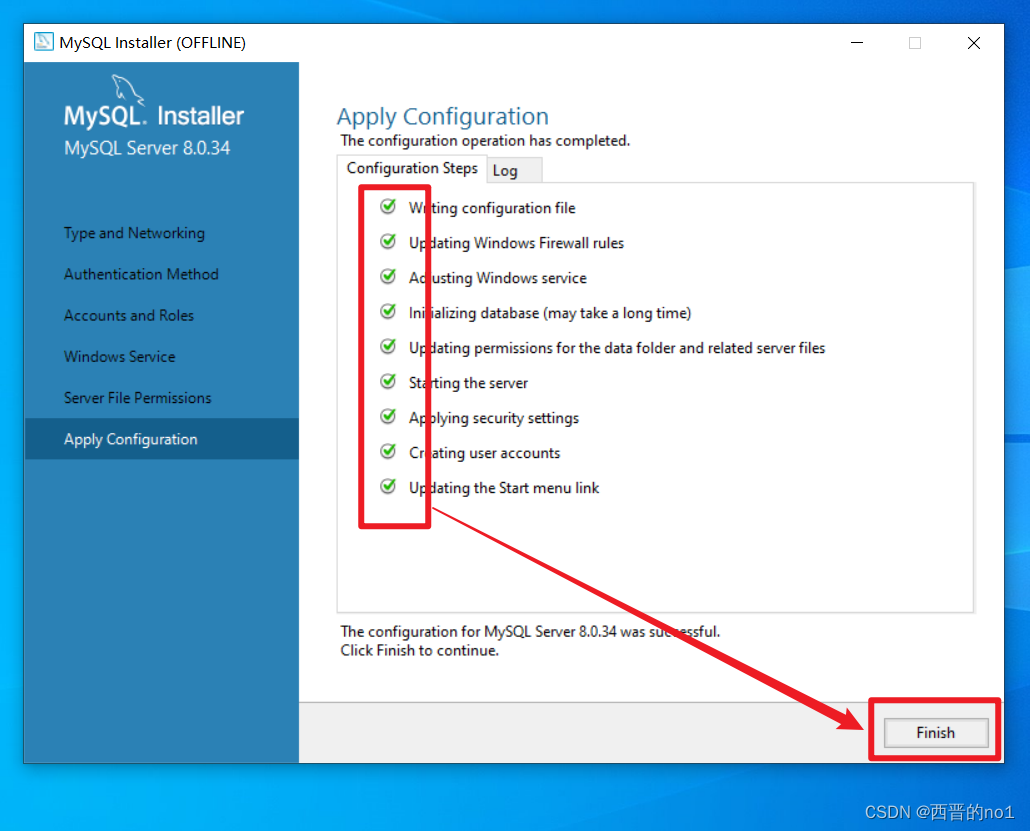Minimize the MySQL Installer window

click(x=857, y=43)
